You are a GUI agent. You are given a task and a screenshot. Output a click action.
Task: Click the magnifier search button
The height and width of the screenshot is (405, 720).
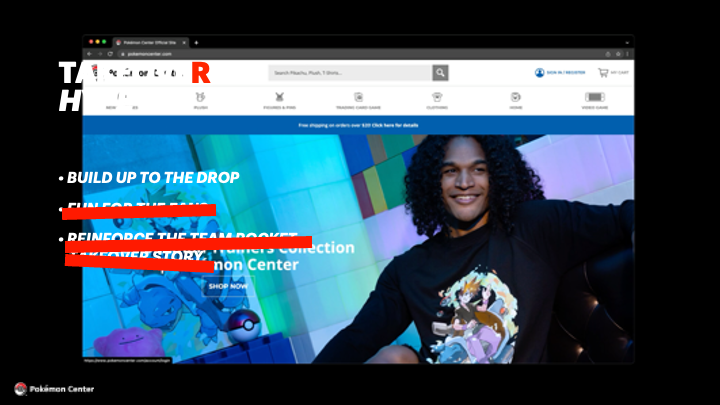pos(440,73)
